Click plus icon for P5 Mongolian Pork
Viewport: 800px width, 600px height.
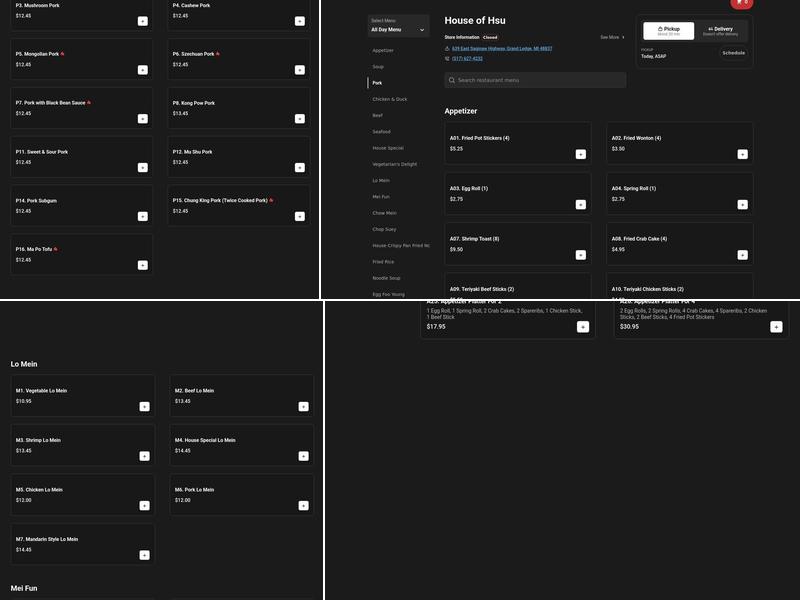coord(142,70)
